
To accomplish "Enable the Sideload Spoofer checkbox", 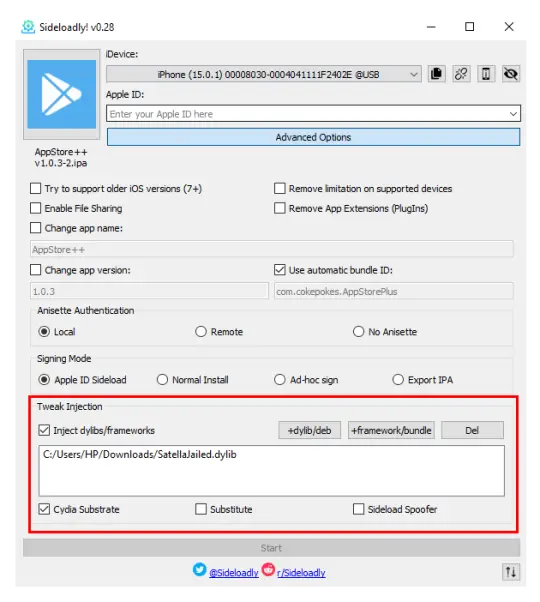I will pos(358,509).
